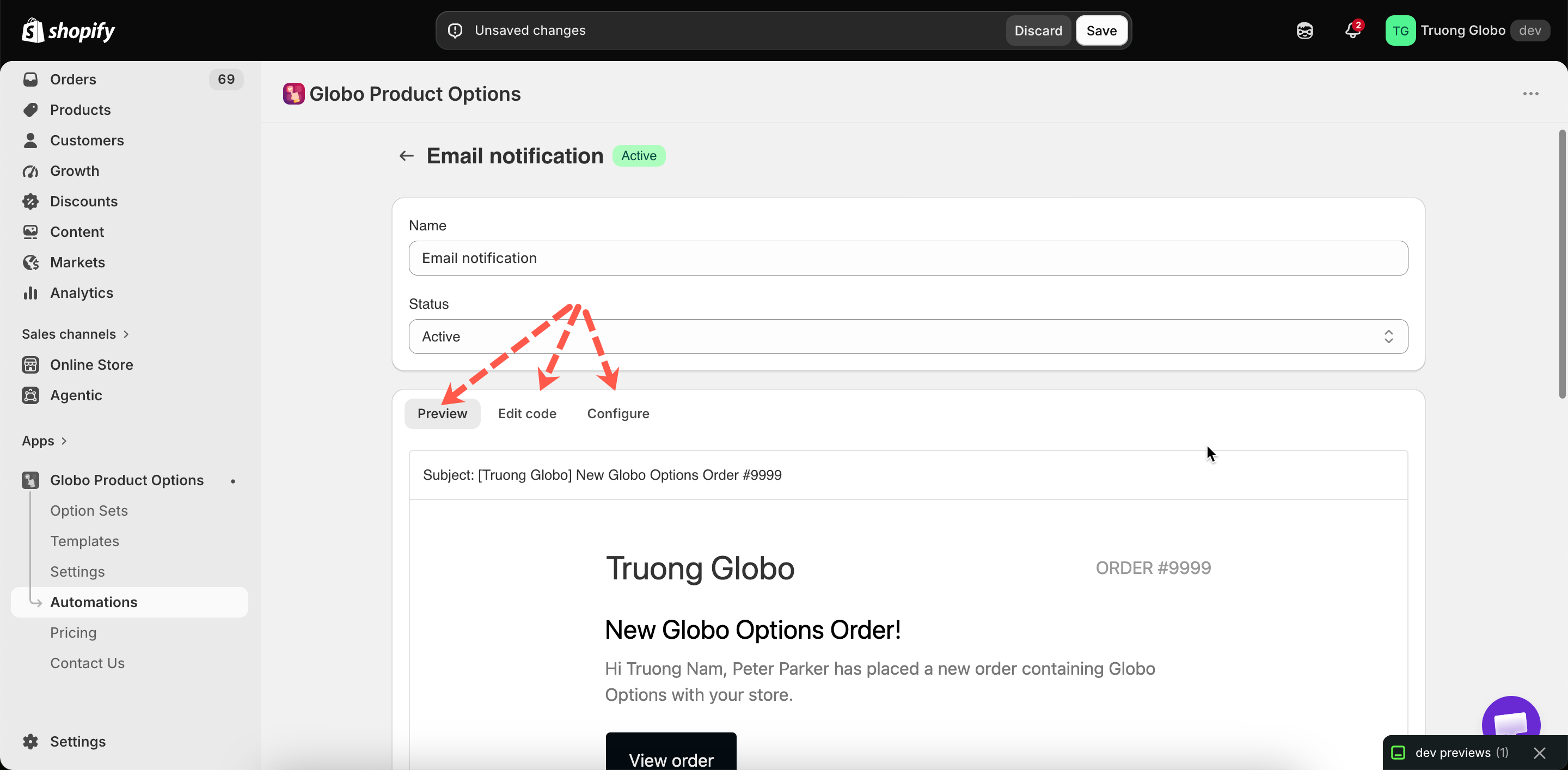The height and width of the screenshot is (770, 1568).
Task: Click the page vertical scrollbar
Action: 1562,264
